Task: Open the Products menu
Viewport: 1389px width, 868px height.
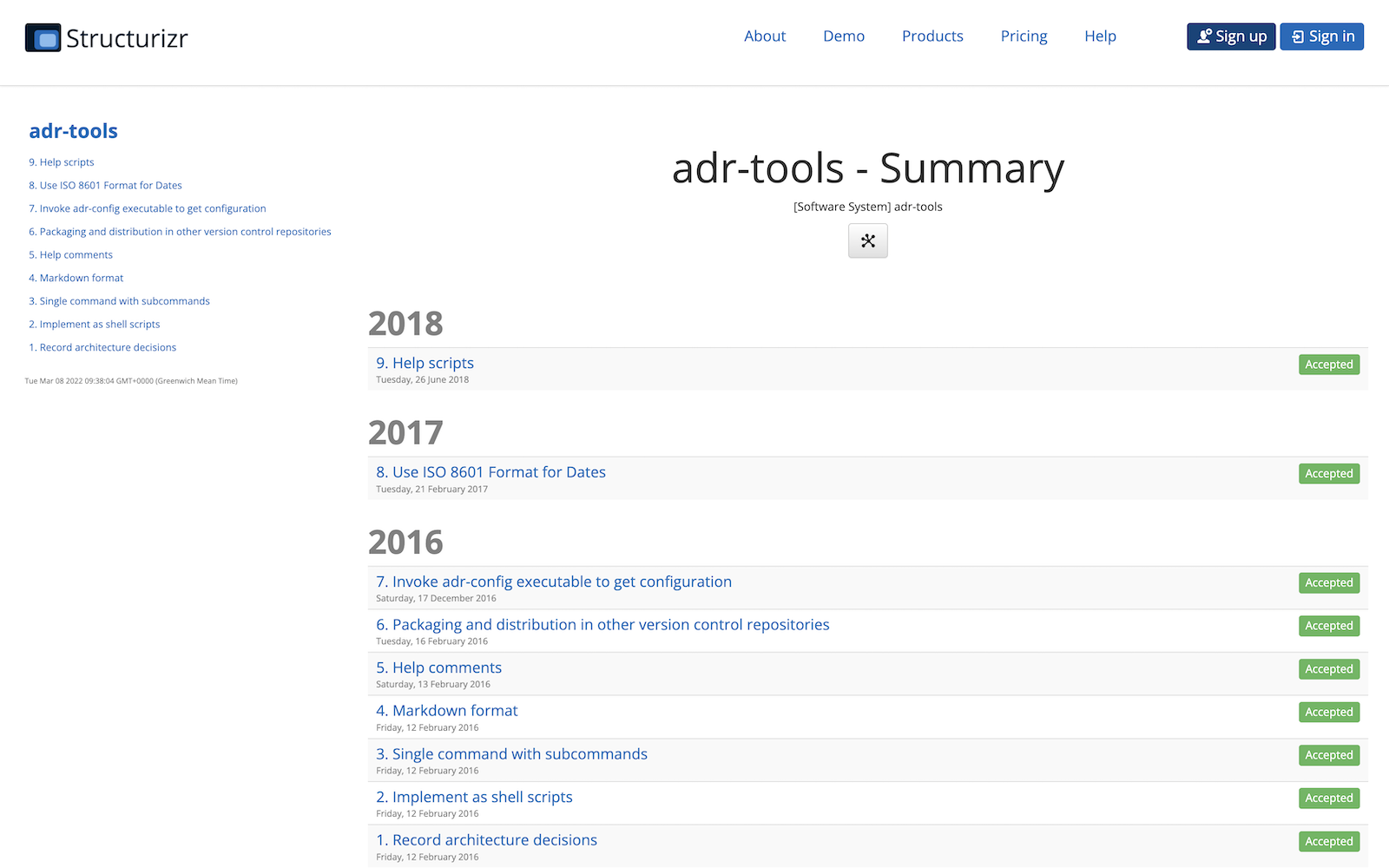Action: point(932,36)
